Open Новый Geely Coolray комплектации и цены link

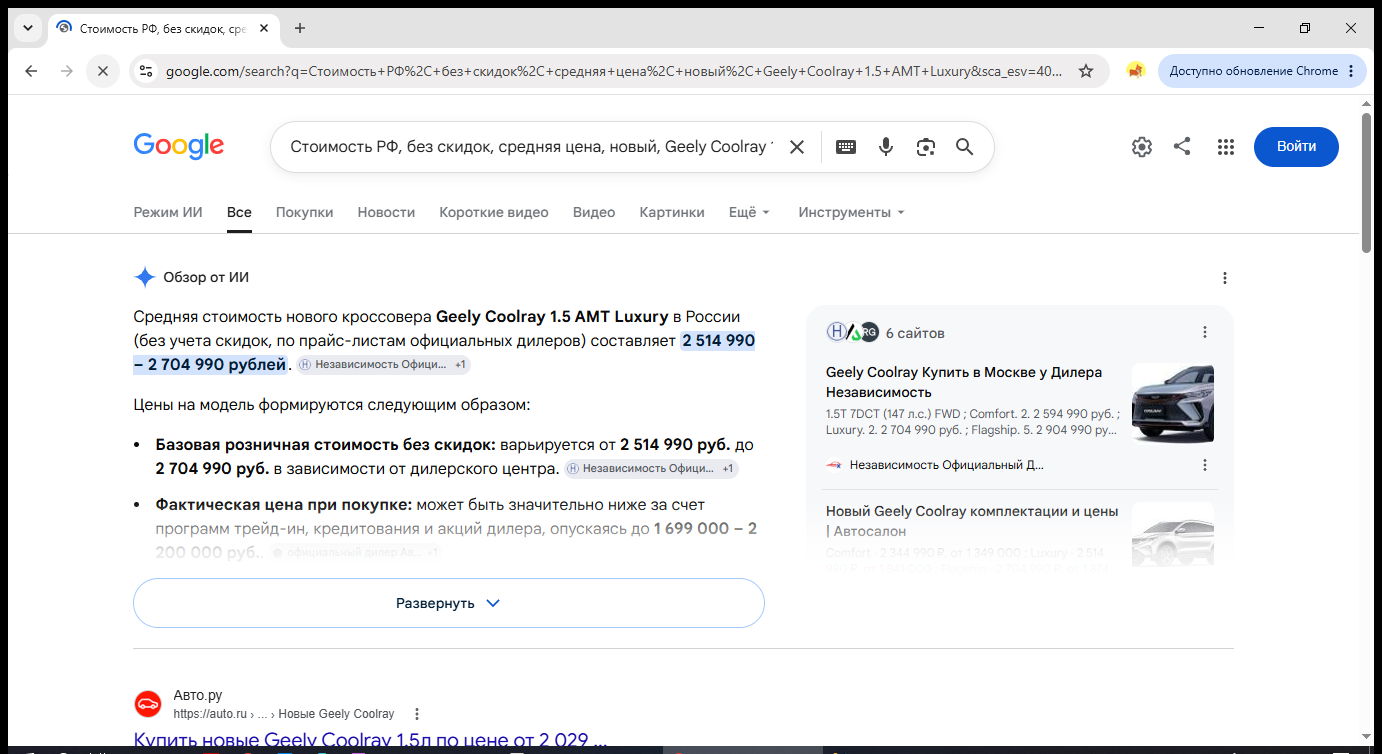(972, 521)
